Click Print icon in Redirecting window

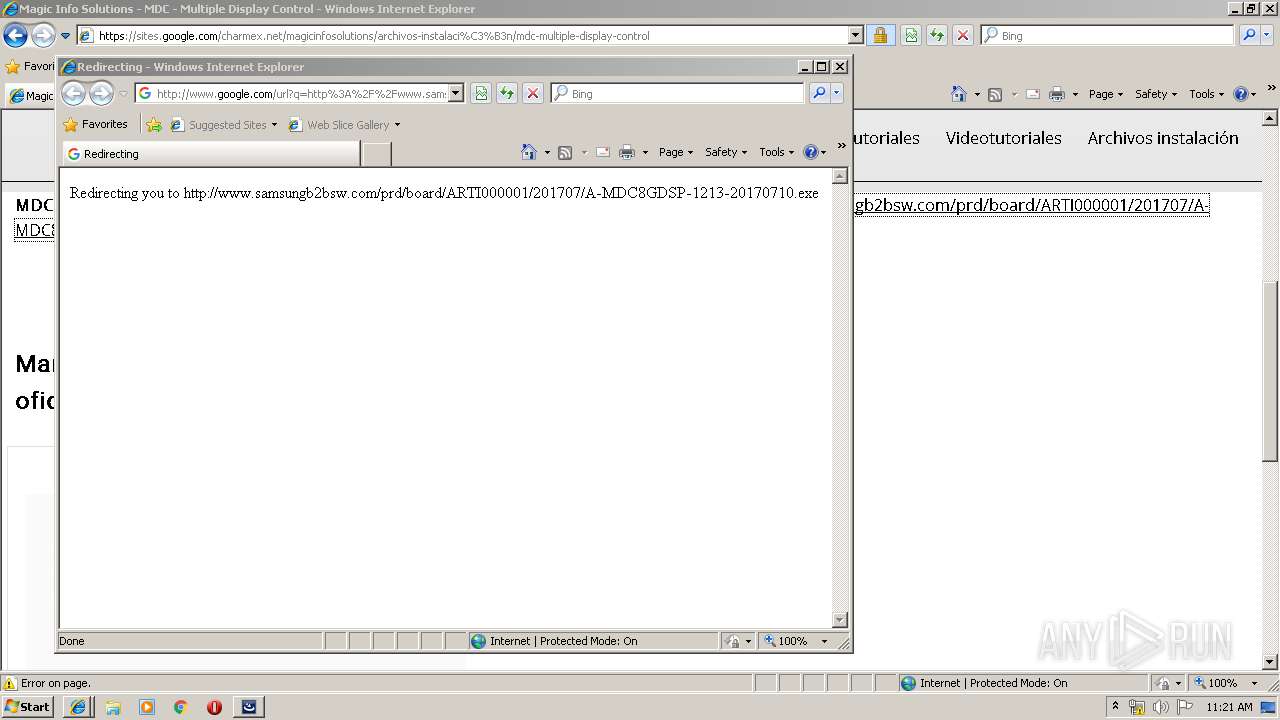(x=627, y=152)
